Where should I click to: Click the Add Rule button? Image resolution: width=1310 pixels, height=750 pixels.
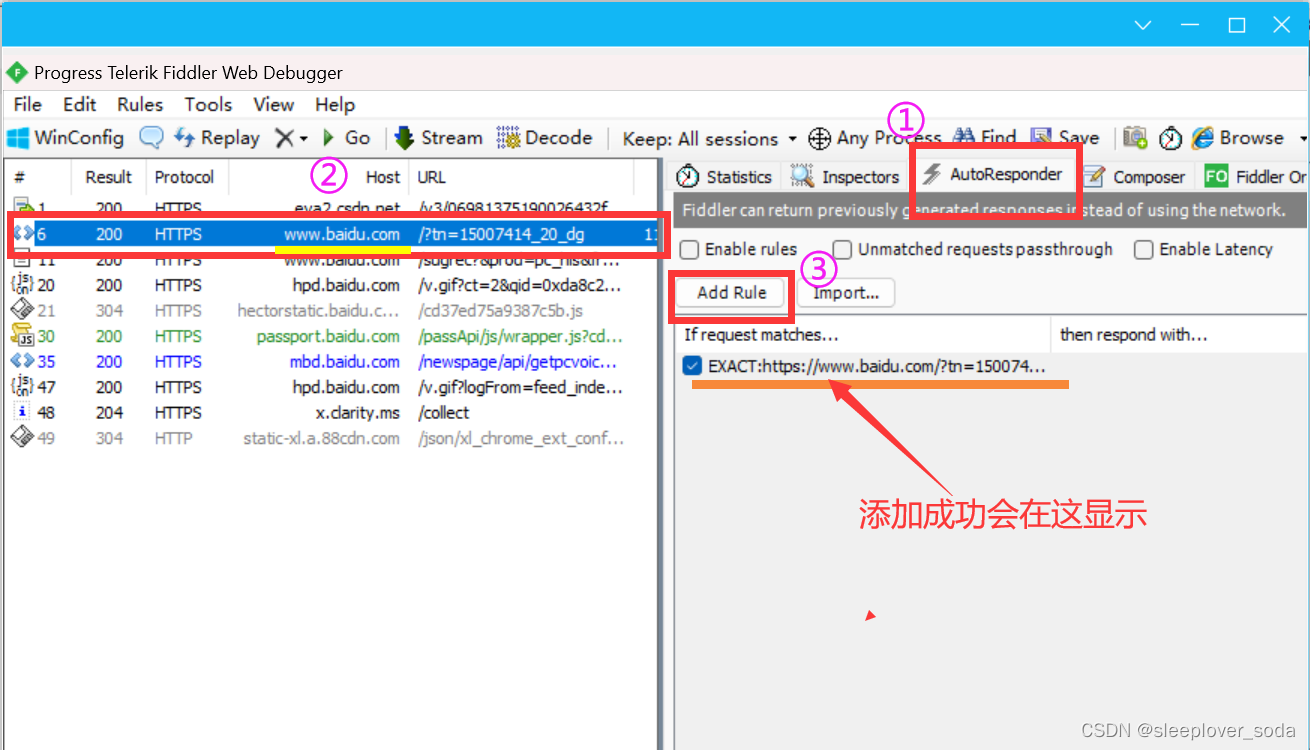click(x=732, y=292)
